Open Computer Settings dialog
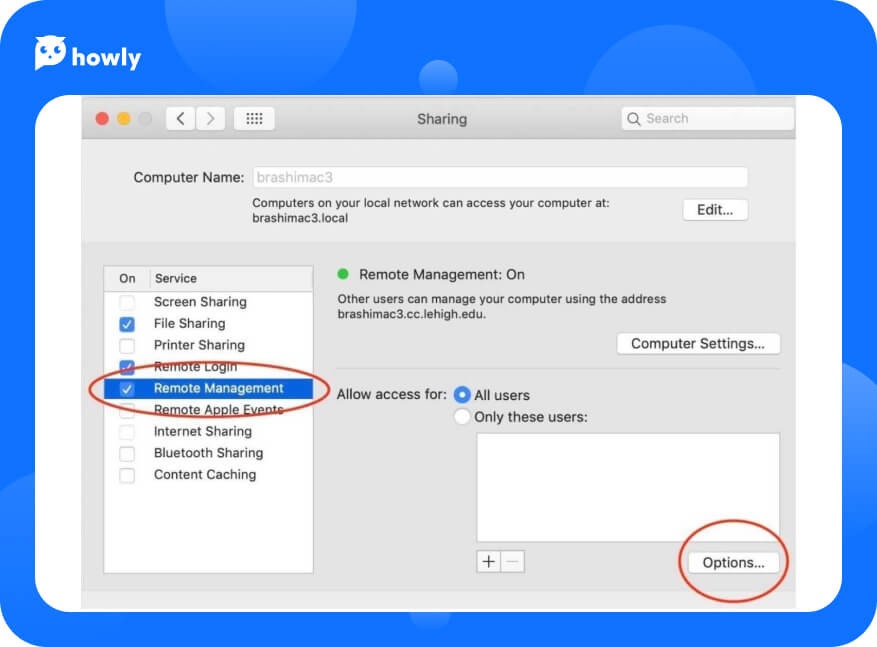877x647 pixels. tap(698, 344)
